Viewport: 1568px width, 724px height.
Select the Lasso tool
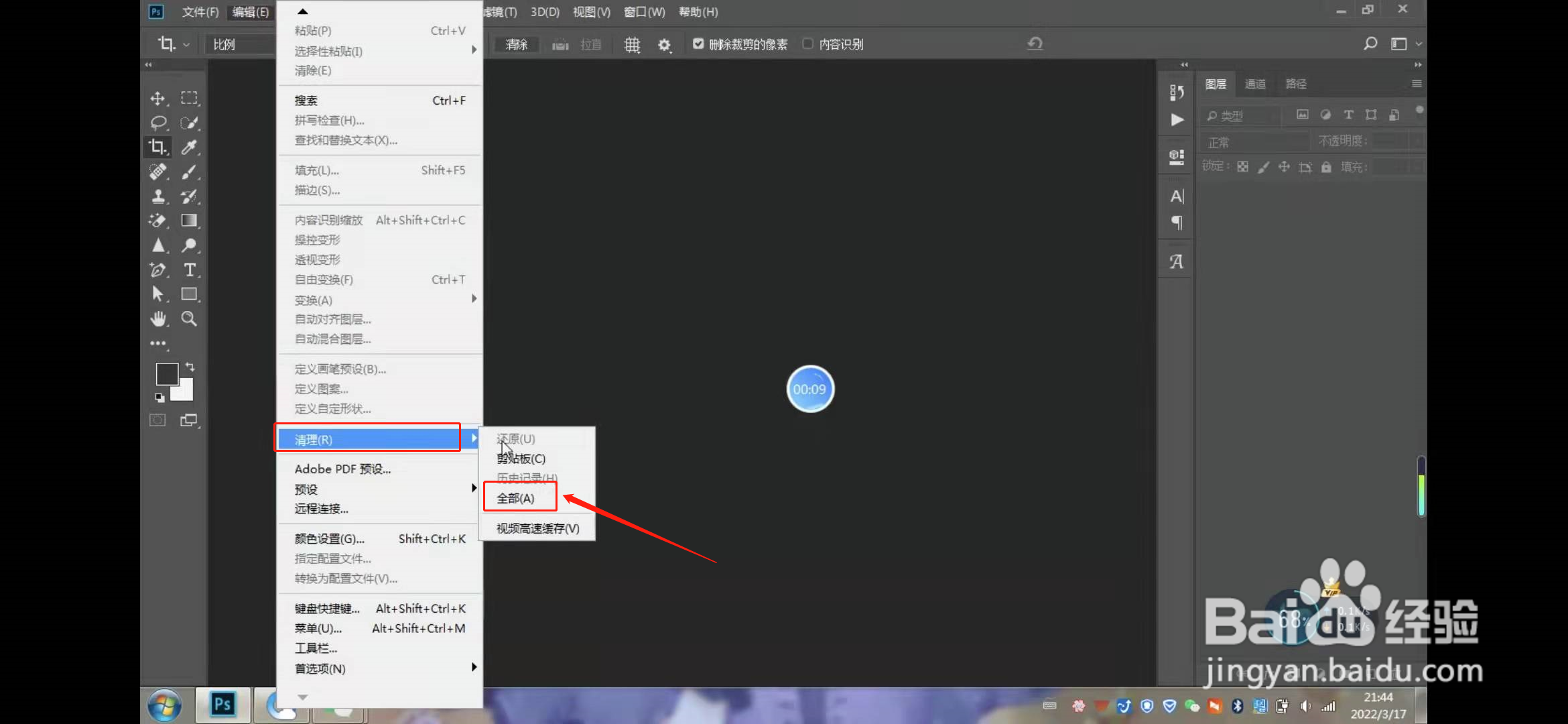tap(158, 123)
